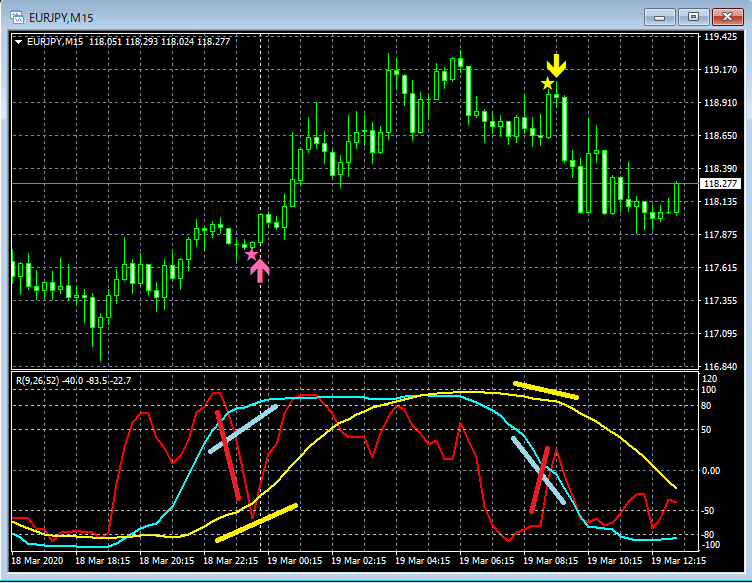Minimize the EURJPY,M15 chart window
This screenshot has height=583, width=752.
pos(659,17)
